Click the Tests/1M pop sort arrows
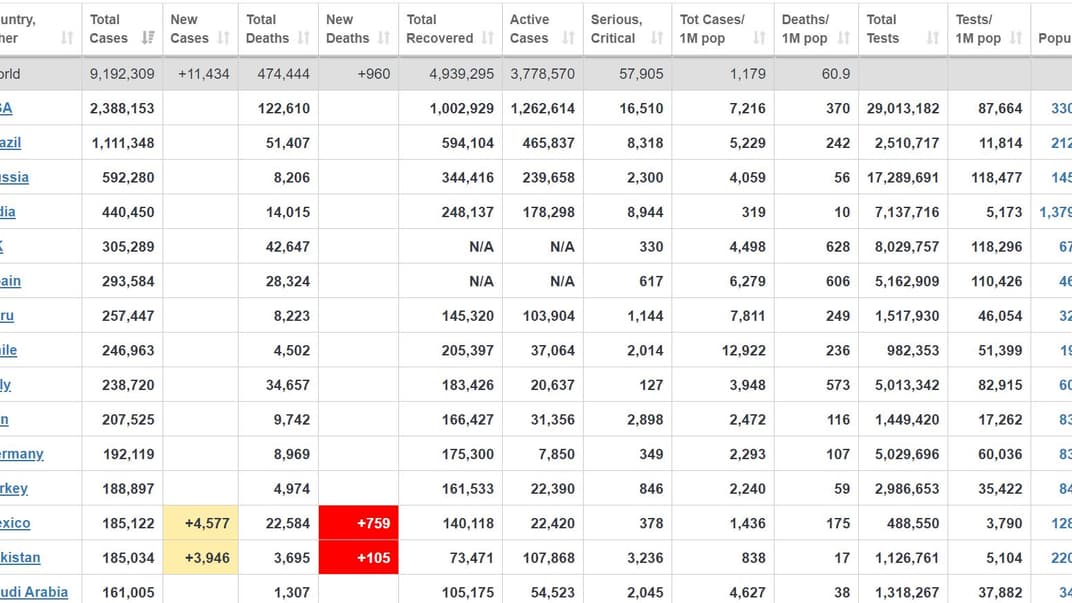Viewport: 1072px width, 603px height. tap(1015, 38)
